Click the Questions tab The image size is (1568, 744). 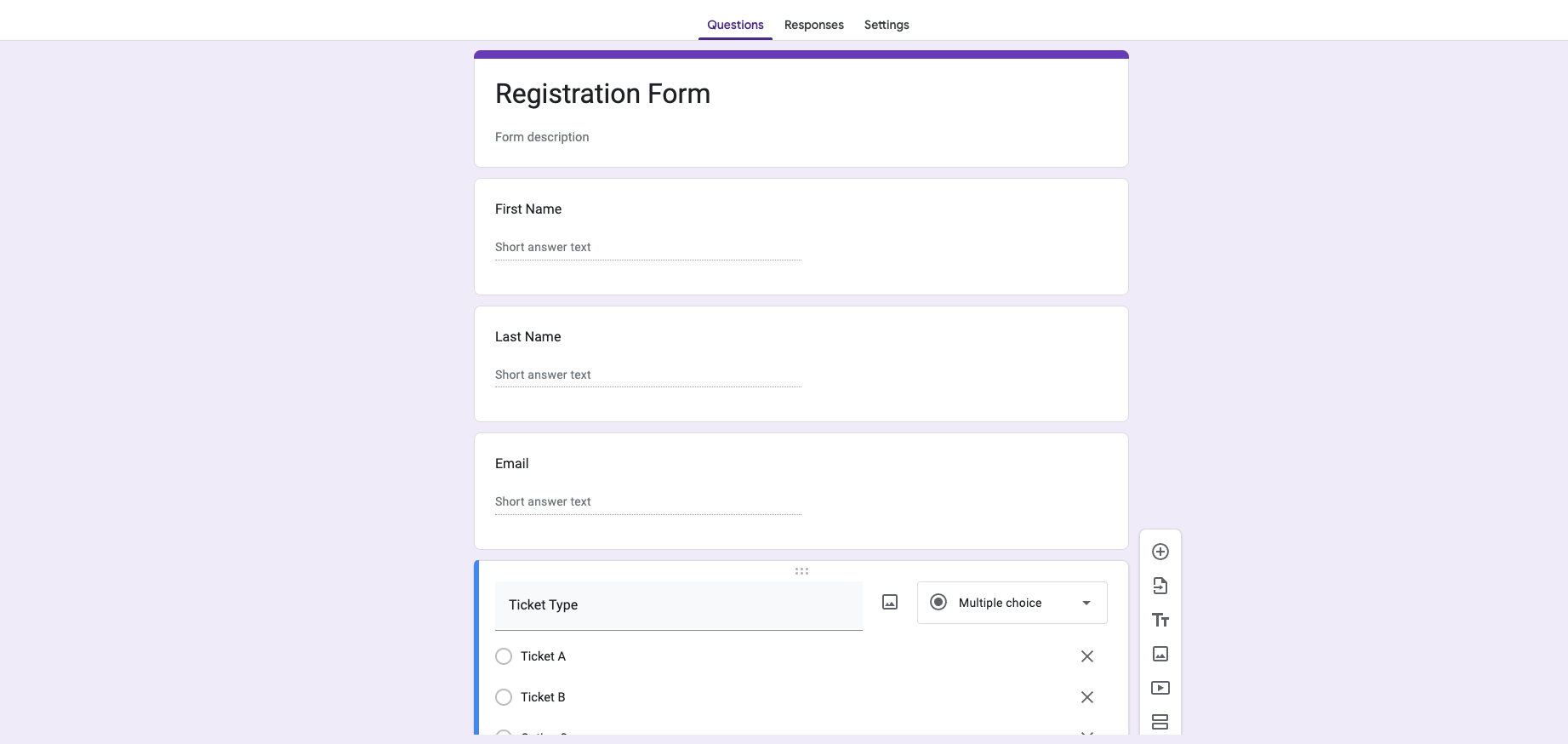(x=734, y=25)
